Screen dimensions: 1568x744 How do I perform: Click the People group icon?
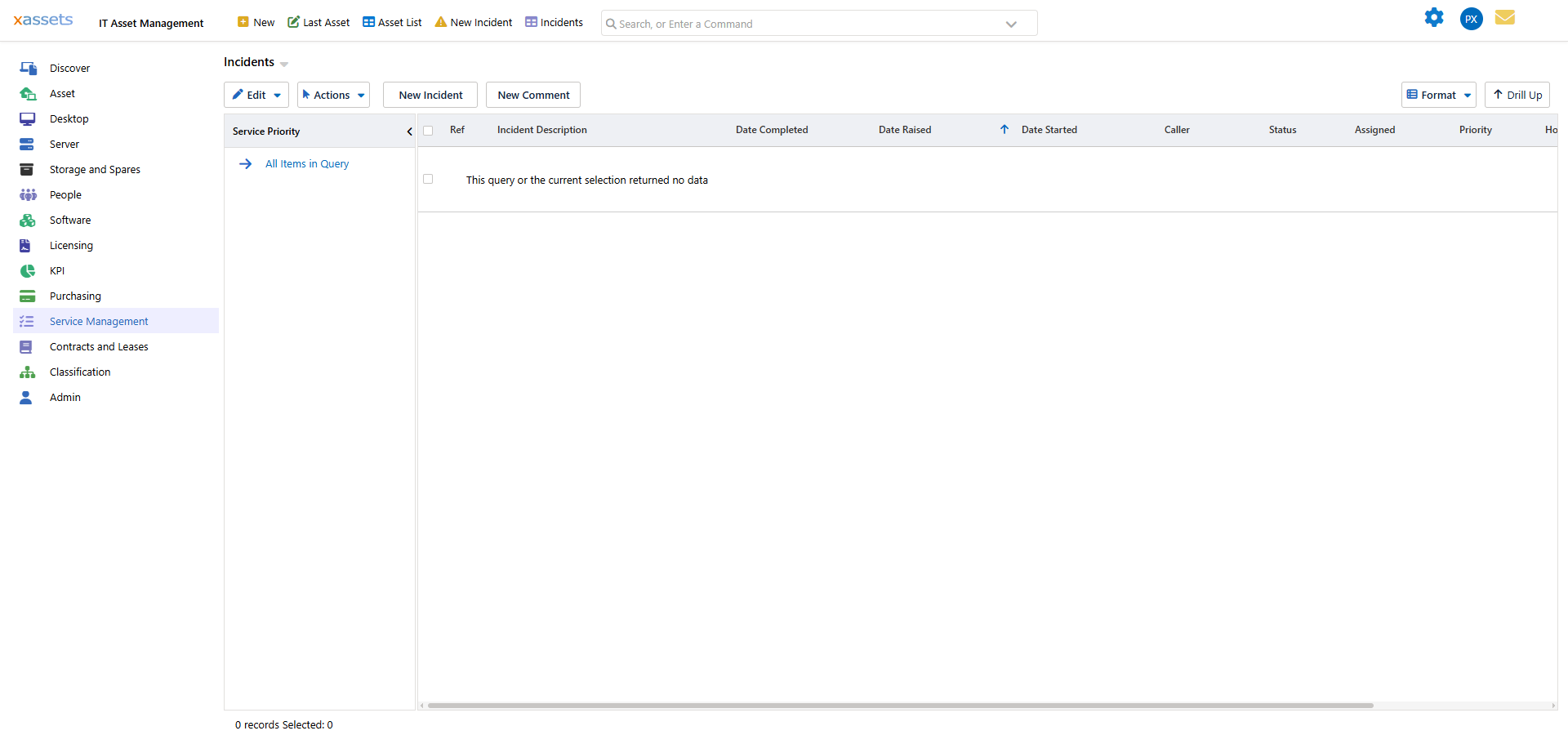point(28,195)
